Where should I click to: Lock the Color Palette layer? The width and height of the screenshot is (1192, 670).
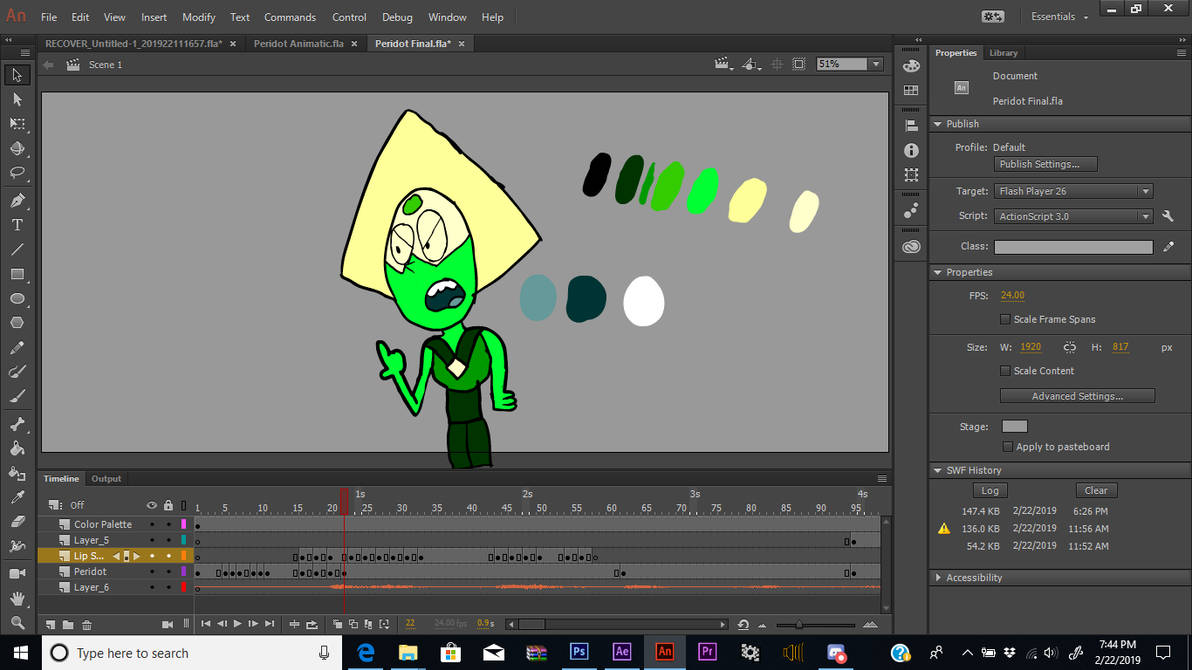(x=168, y=524)
